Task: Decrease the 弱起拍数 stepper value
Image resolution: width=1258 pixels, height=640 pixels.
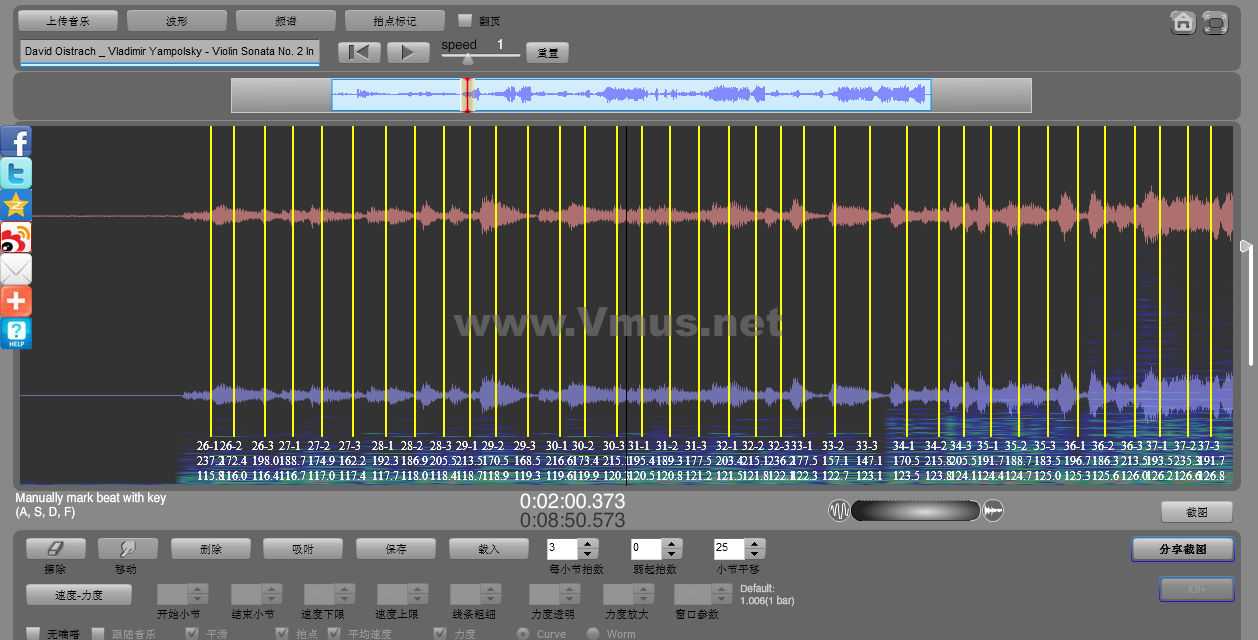Action: point(672,554)
